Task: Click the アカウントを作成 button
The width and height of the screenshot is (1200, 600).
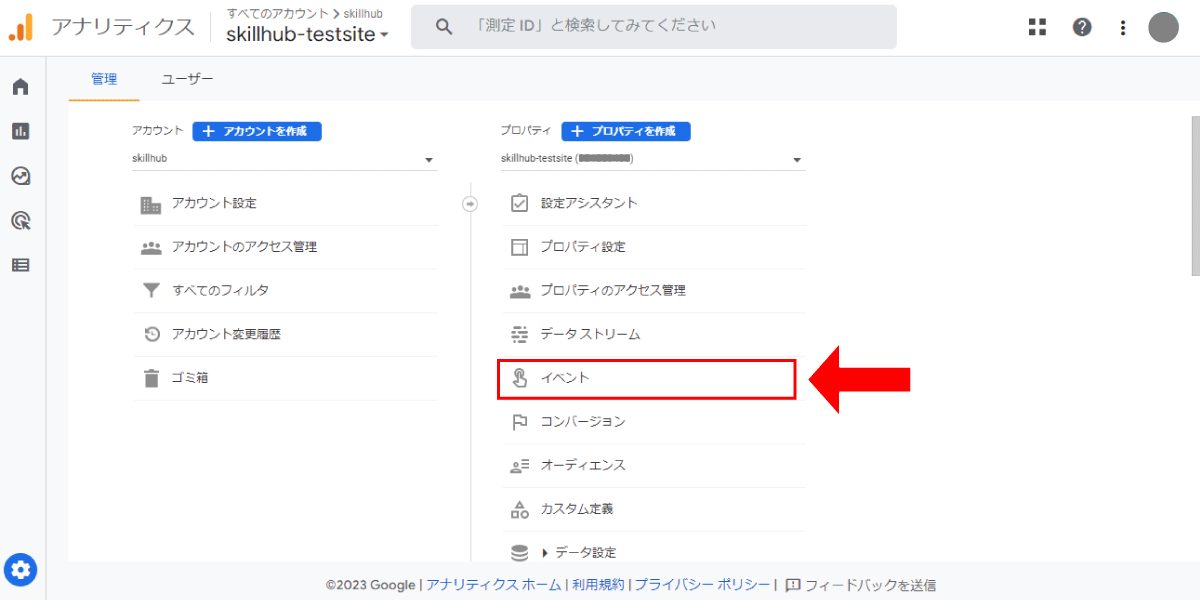Action: (x=257, y=131)
